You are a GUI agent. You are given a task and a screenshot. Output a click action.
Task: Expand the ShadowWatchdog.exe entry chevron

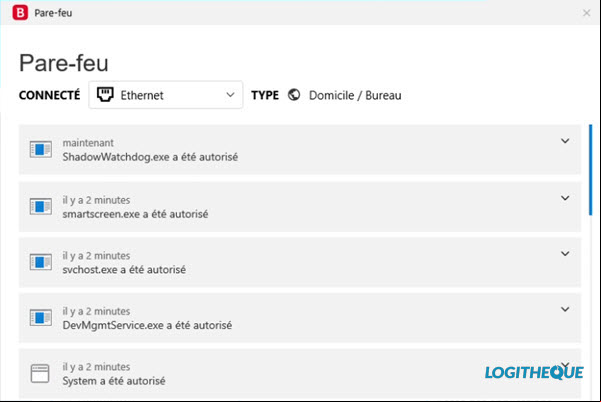(565, 141)
